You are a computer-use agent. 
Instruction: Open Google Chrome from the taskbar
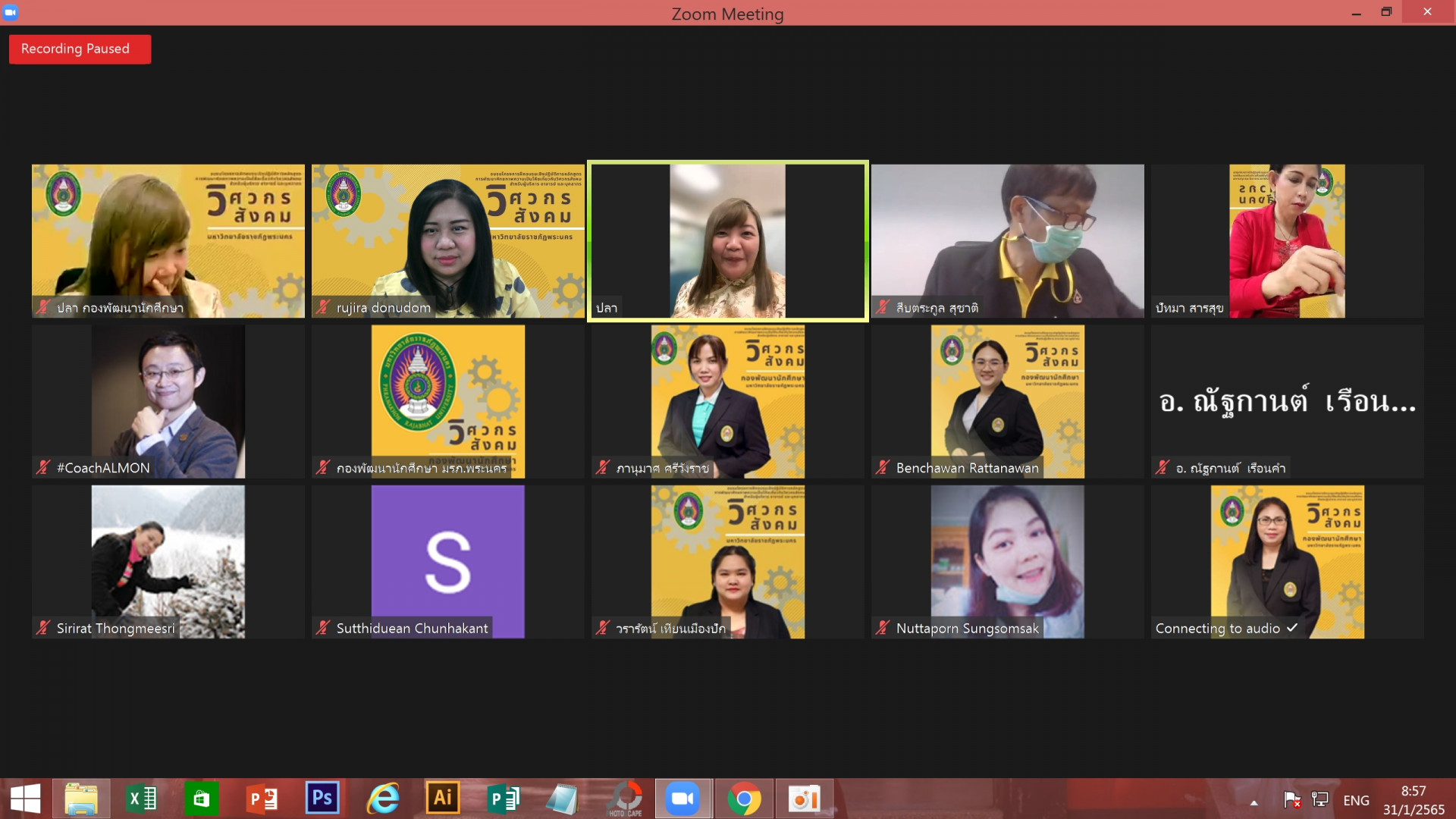point(744,799)
